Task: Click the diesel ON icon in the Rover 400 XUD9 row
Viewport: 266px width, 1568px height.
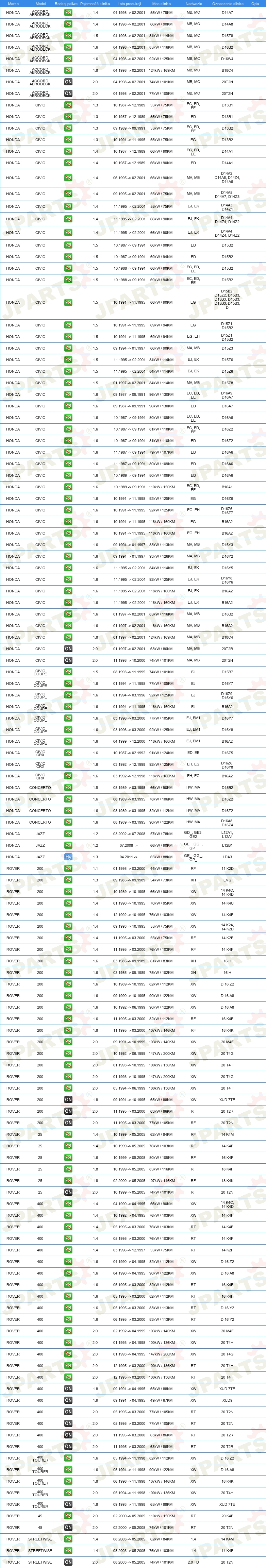Action: [68, 1401]
